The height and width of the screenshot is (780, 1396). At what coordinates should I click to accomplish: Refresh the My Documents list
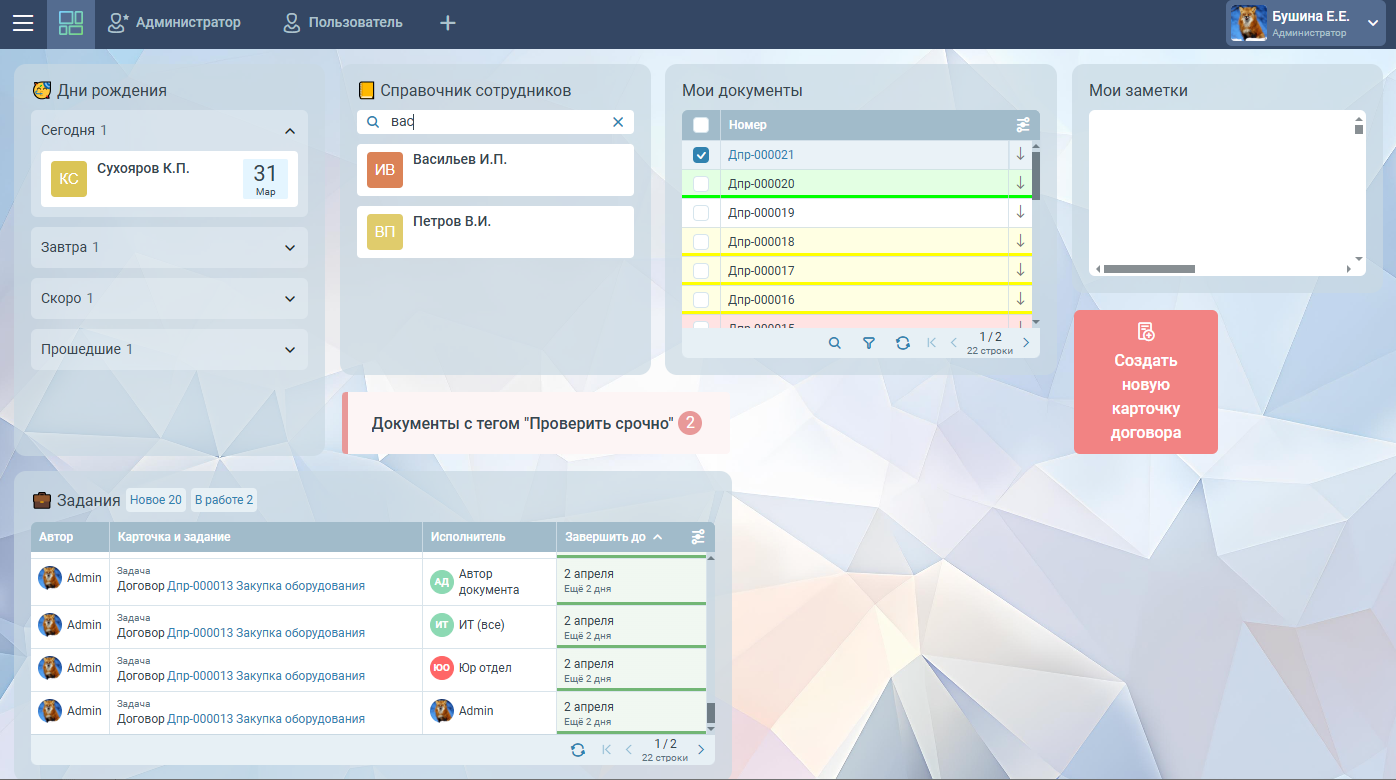[x=903, y=343]
